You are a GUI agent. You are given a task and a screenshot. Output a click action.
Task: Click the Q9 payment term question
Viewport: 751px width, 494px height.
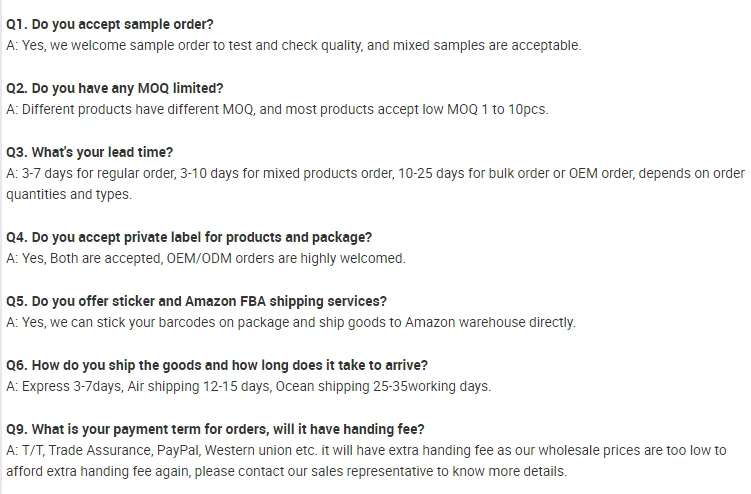click(215, 429)
